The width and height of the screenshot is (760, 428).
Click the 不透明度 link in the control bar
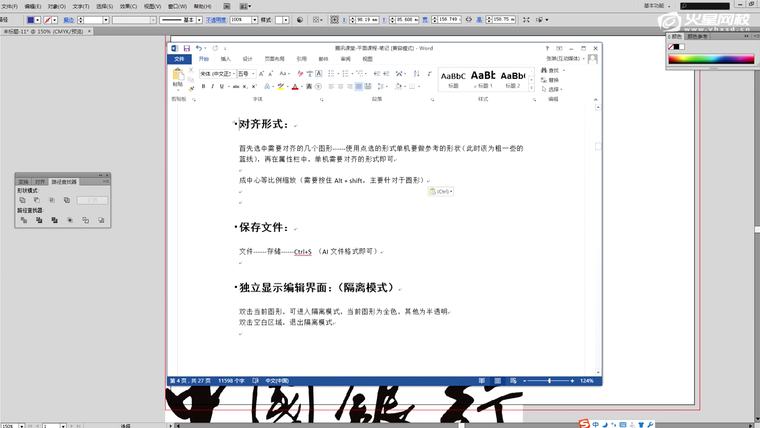pos(216,19)
